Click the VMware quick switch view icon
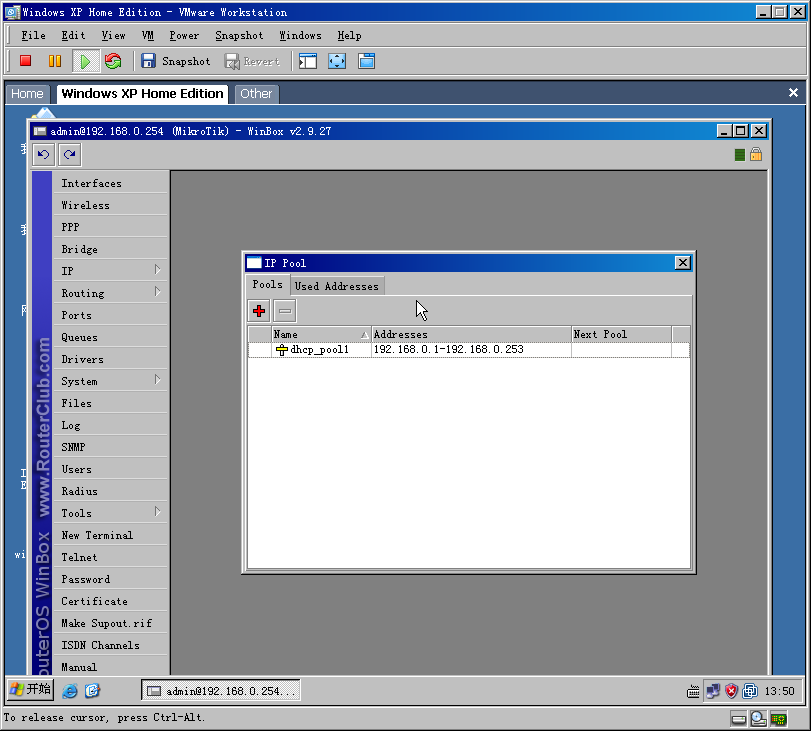811x731 pixels. point(367,61)
